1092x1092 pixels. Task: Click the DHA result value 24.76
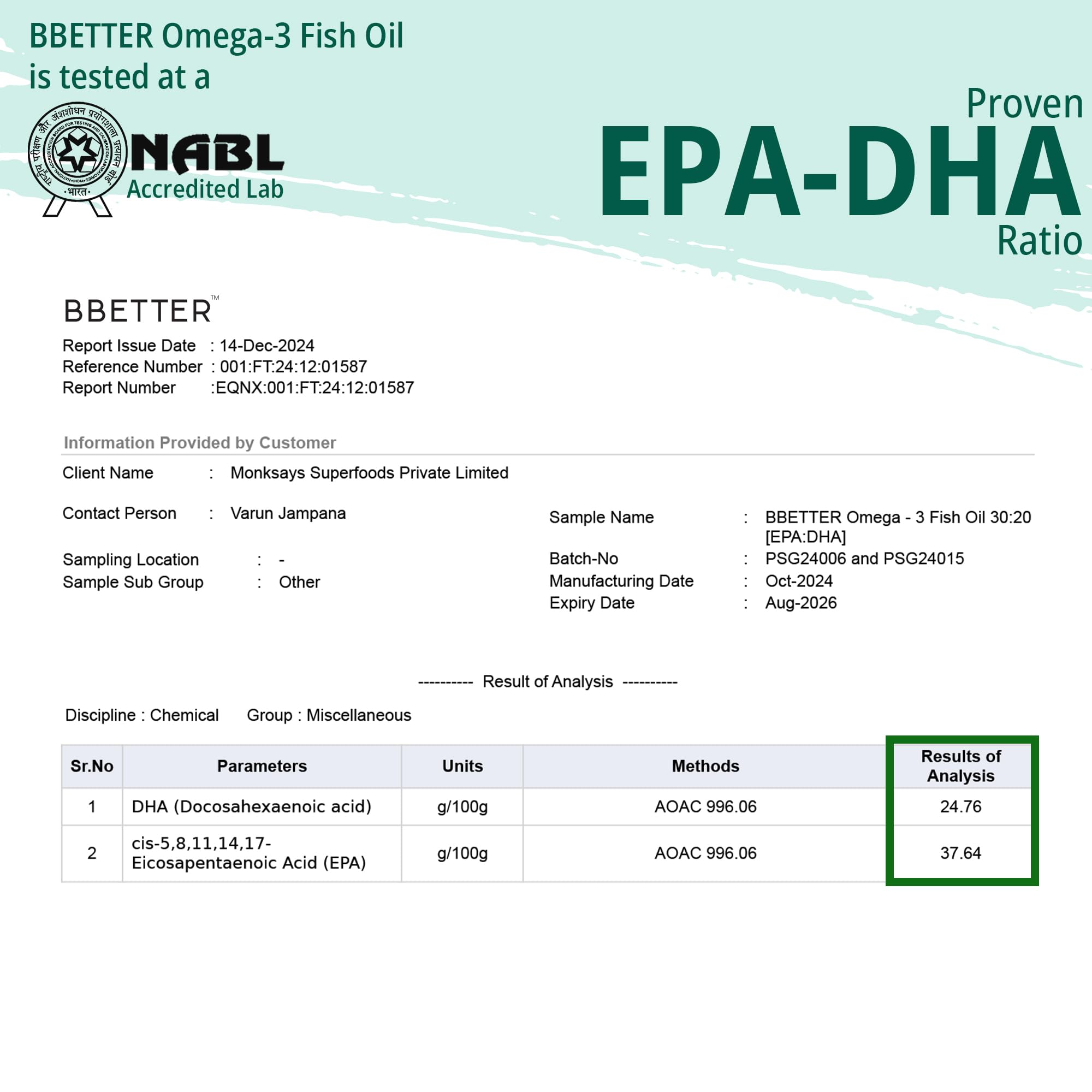[x=960, y=806]
